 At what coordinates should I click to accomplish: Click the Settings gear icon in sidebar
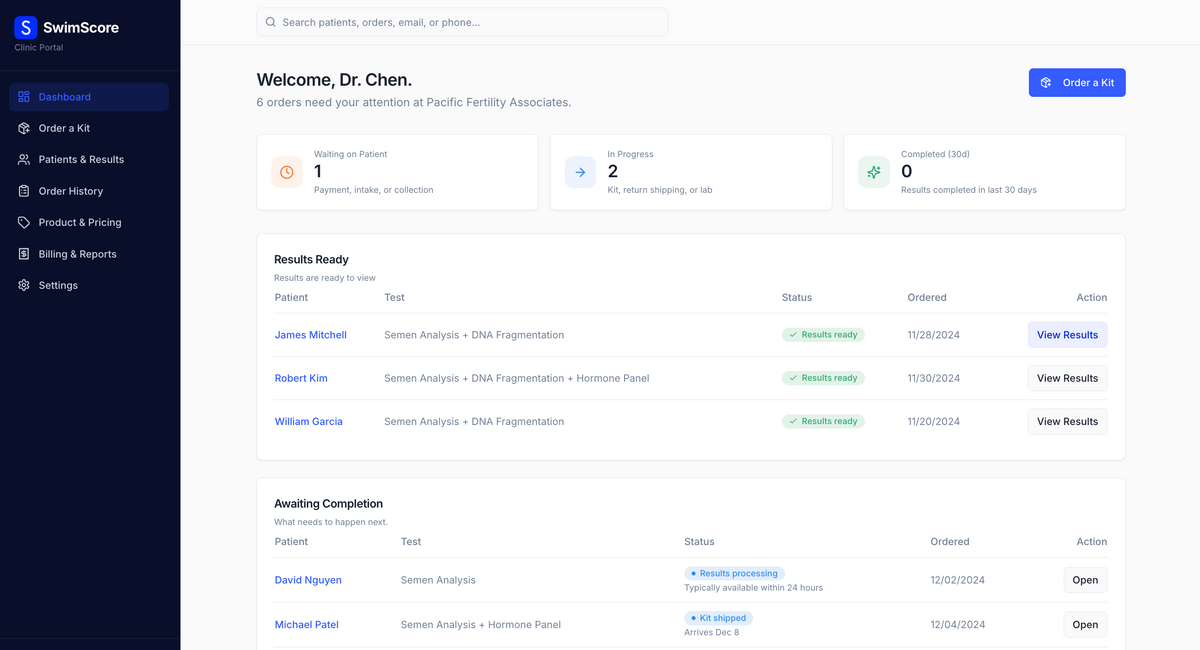point(24,285)
